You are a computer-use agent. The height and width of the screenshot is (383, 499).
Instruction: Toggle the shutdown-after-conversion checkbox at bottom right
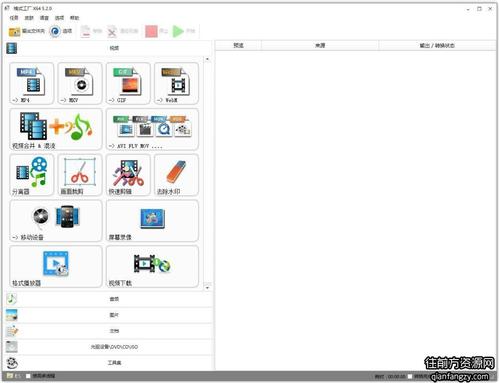click(410, 376)
